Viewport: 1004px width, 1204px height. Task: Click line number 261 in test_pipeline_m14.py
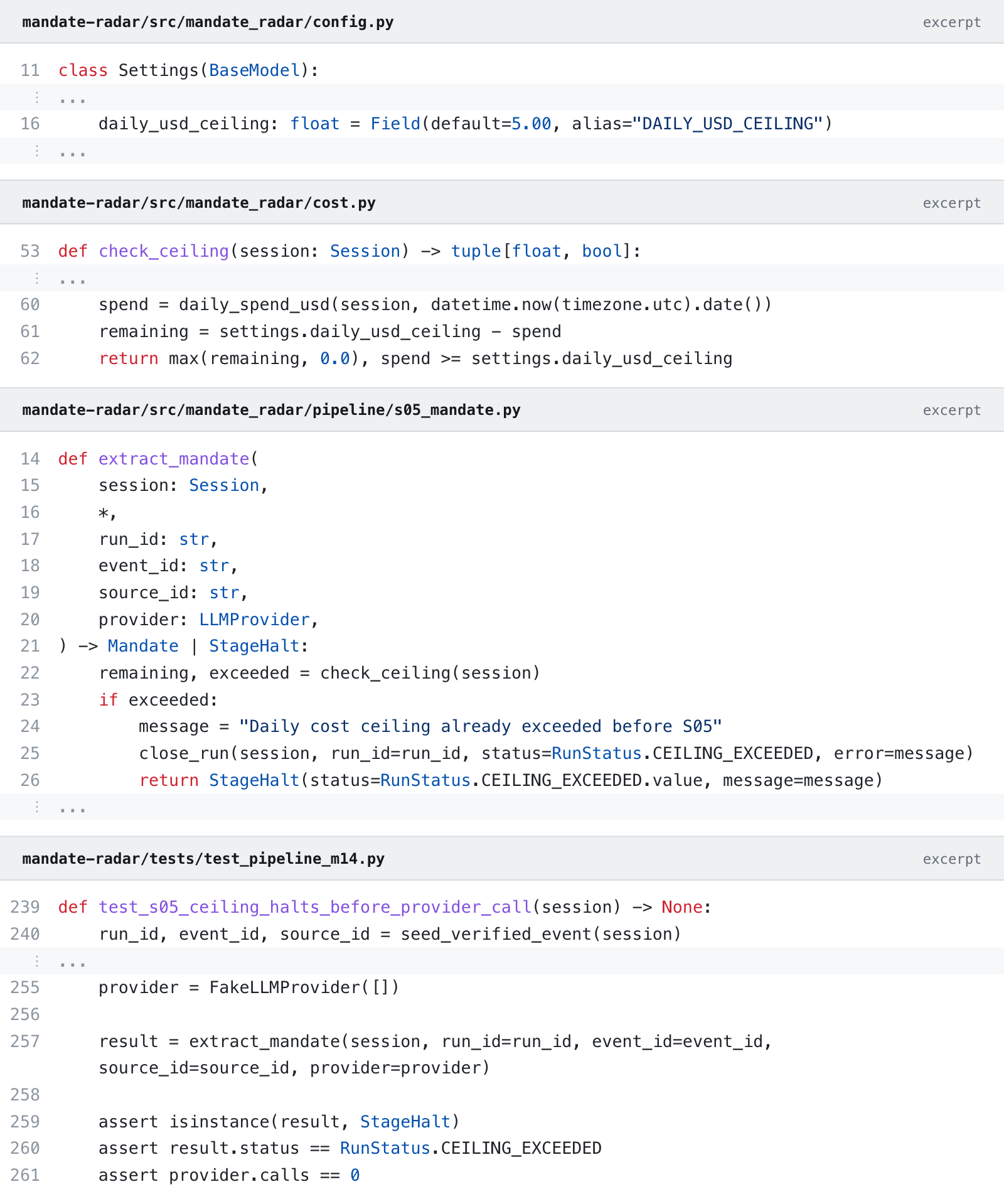coord(25,1175)
